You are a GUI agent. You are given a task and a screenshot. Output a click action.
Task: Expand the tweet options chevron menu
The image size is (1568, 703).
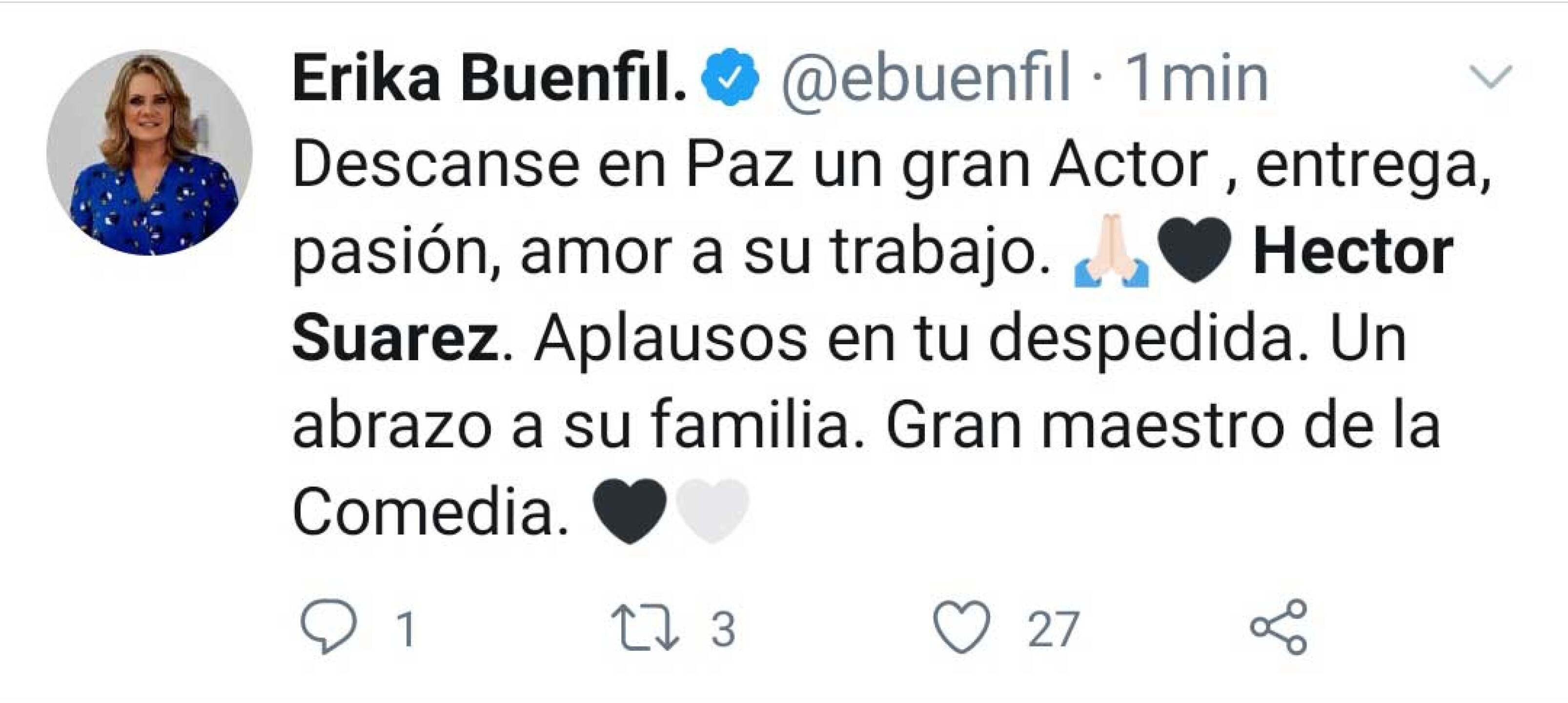point(1491,77)
